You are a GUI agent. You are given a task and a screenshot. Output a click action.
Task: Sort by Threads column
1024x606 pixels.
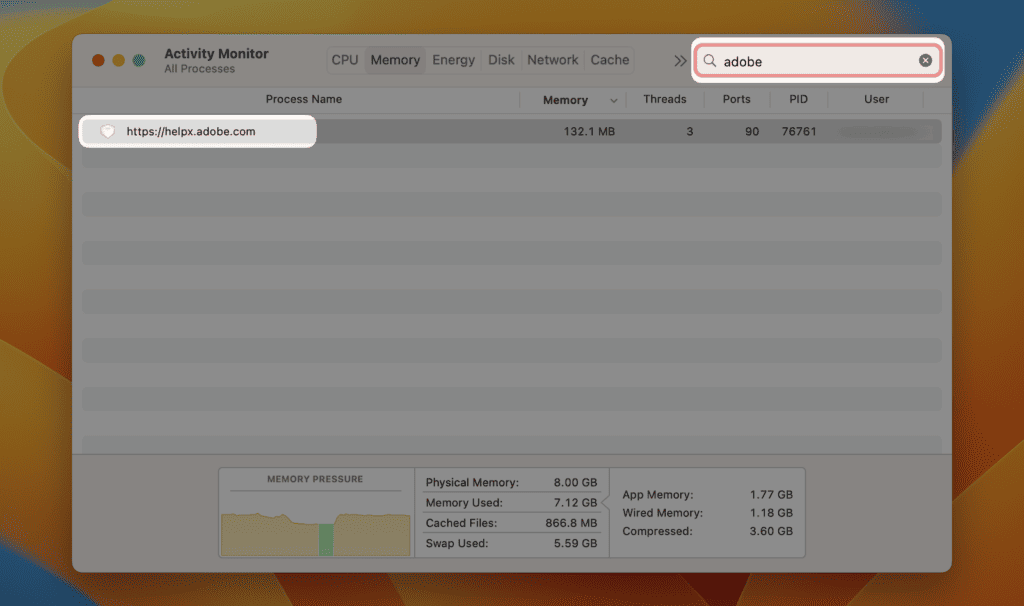(x=665, y=99)
